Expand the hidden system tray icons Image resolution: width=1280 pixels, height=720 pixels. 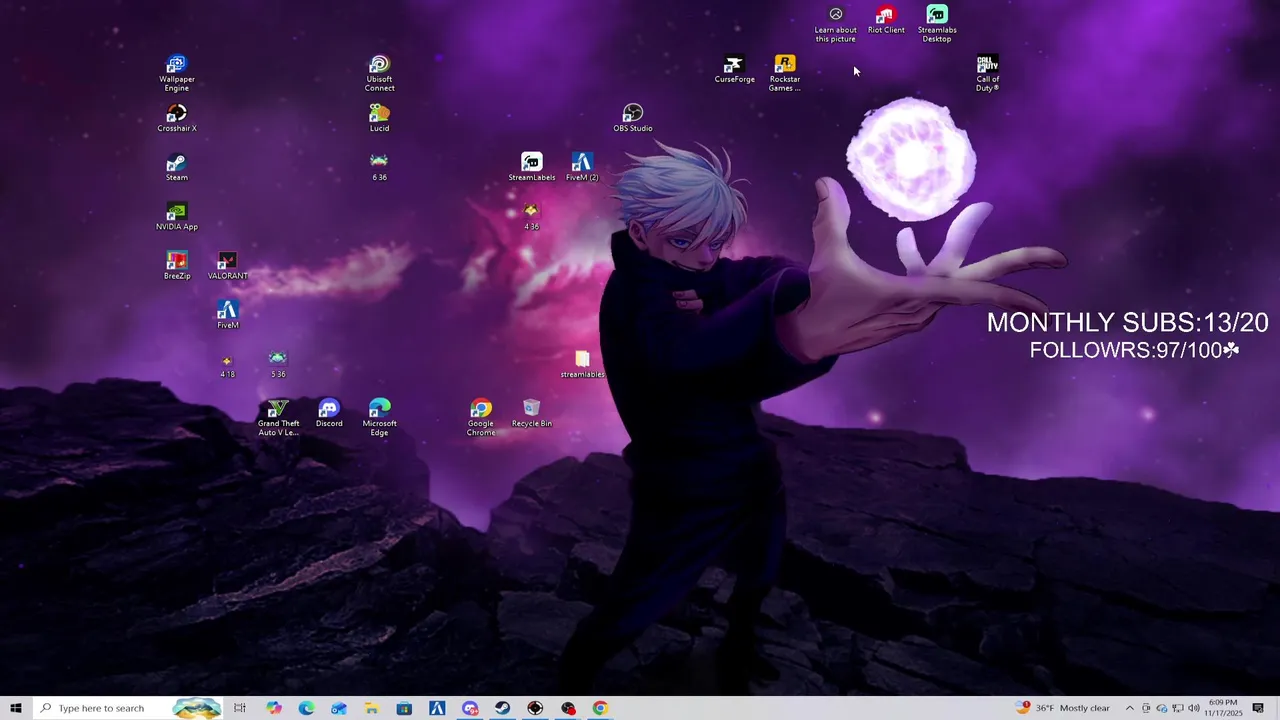pos(1130,708)
